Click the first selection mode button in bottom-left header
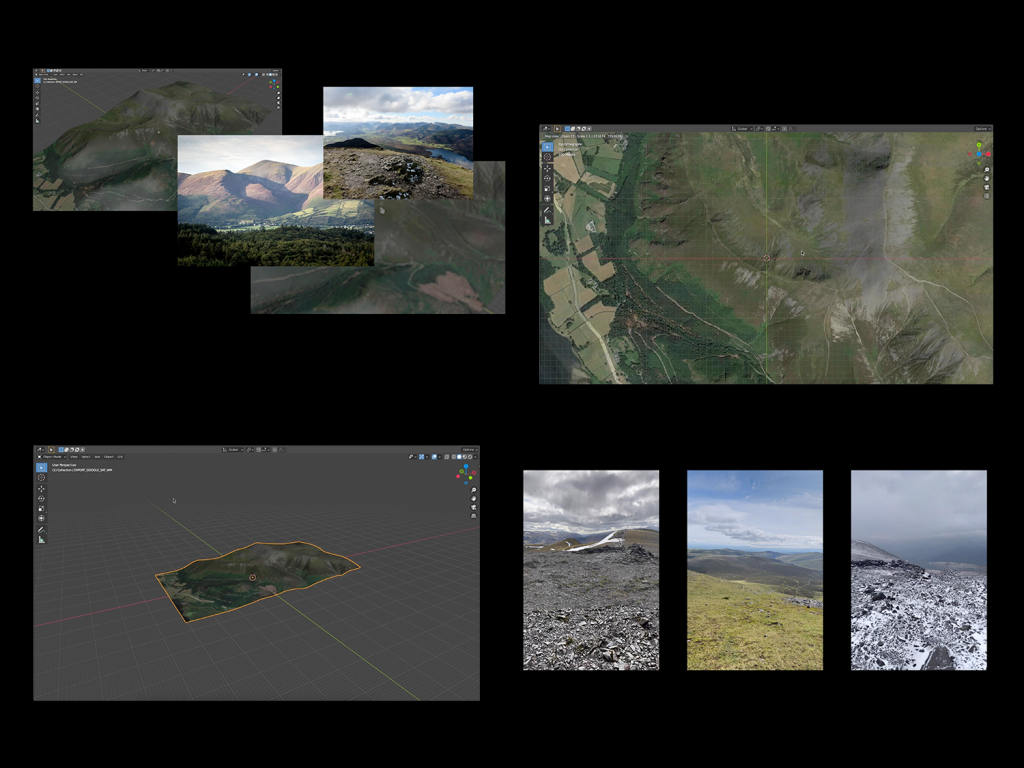This screenshot has width=1024, height=768. [61, 449]
